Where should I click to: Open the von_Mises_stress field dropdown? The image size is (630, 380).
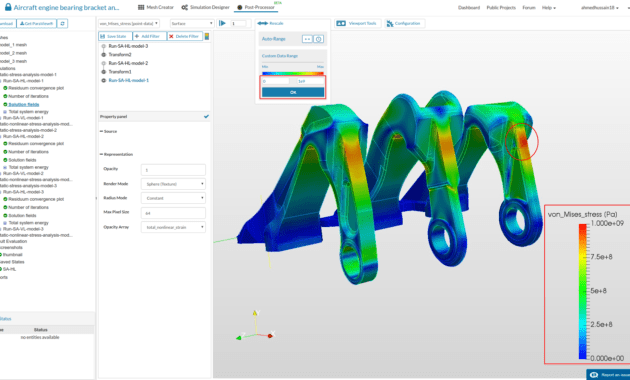click(x=129, y=24)
